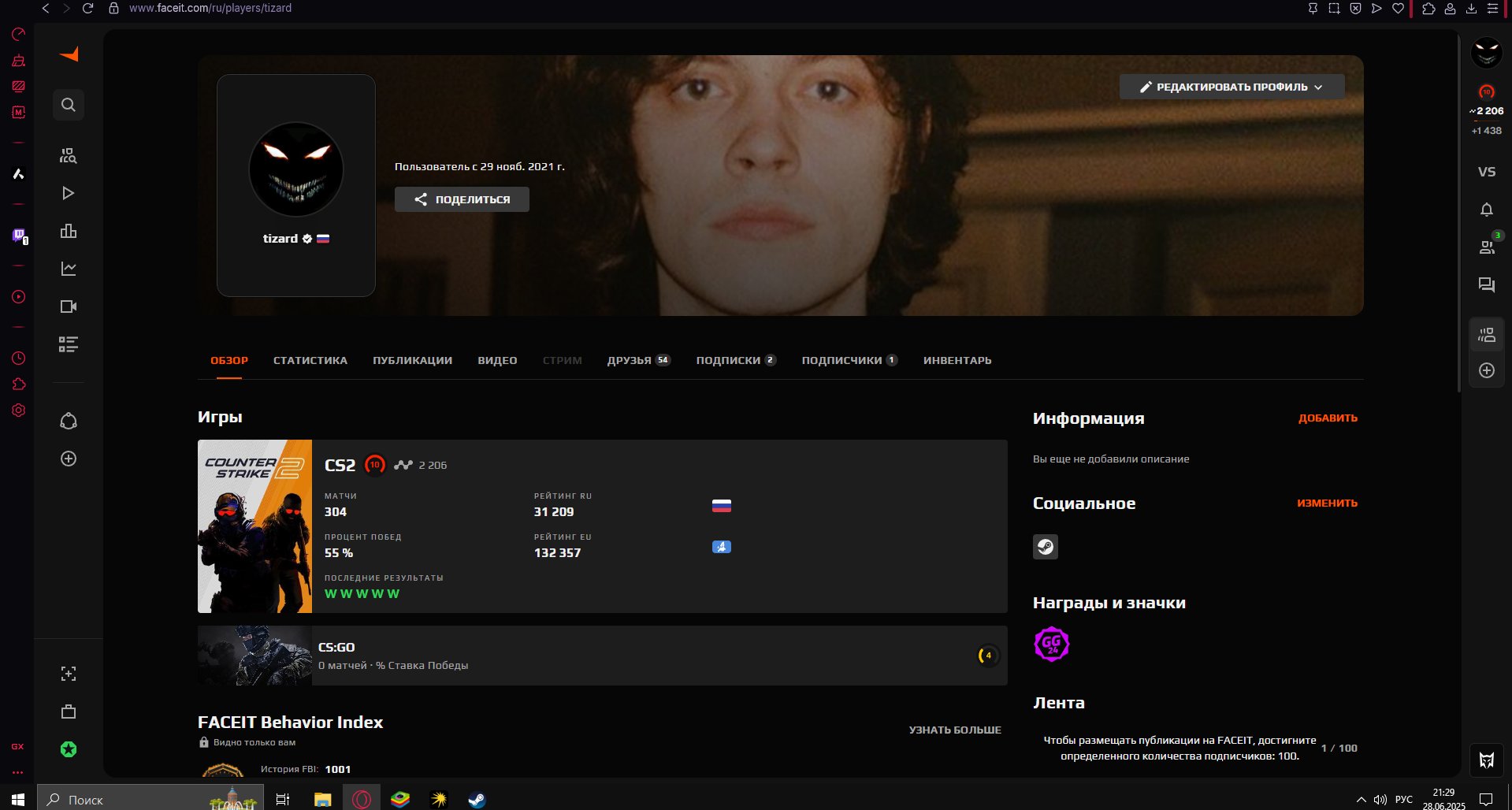1512x810 pixels.
Task: Open the Друзья tab
Action: pyautogui.click(x=639, y=360)
